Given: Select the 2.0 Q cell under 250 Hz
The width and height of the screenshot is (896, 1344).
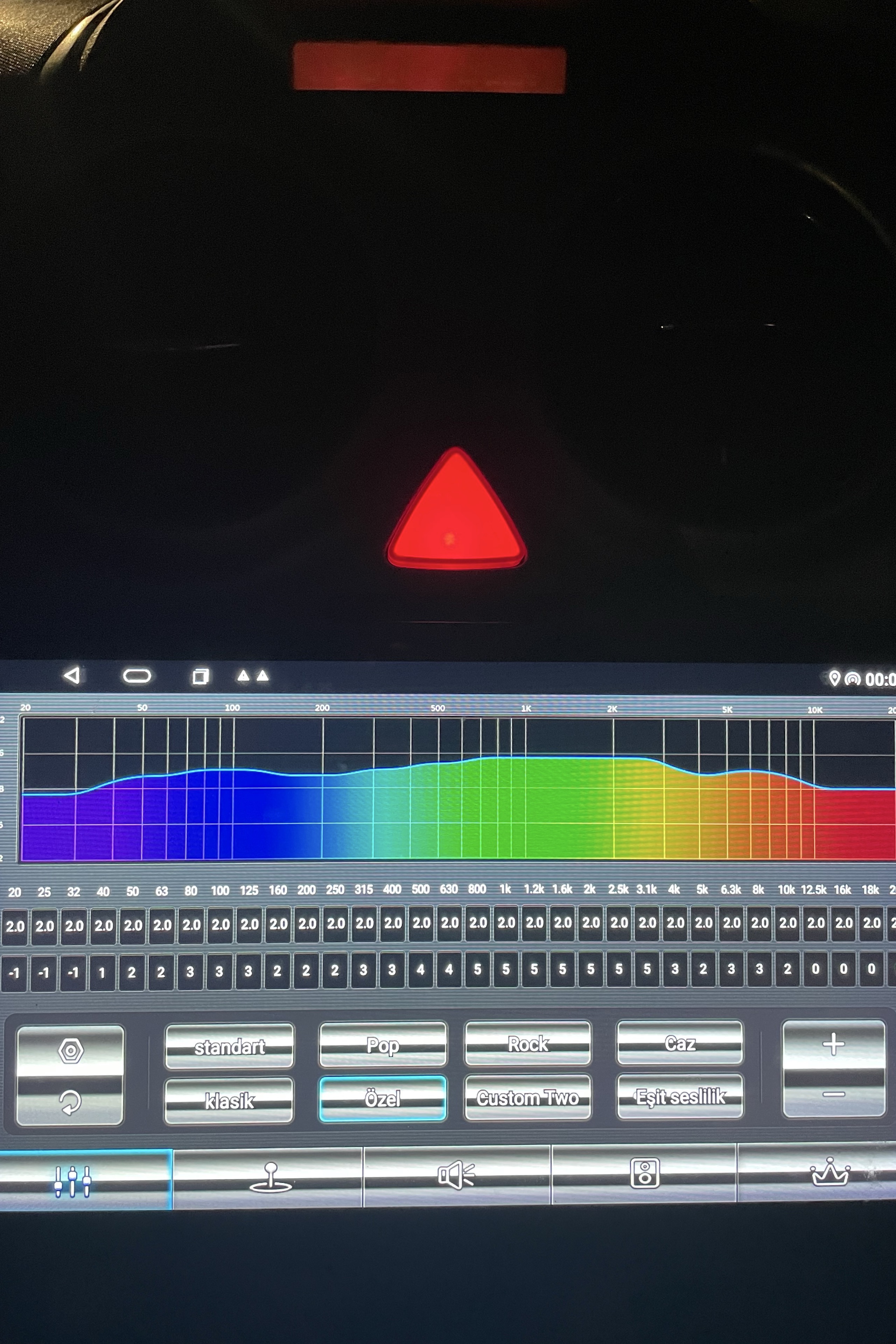Looking at the screenshot, I should pyautogui.click(x=336, y=923).
